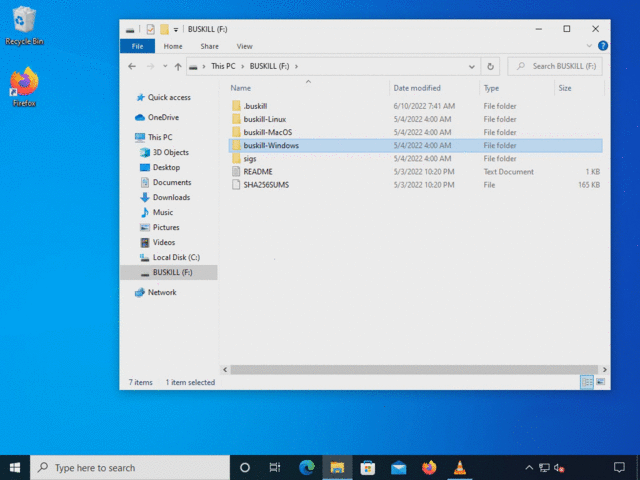Open the Action Center notifications icon
Screen dimensions: 640x480
(619, 467)
